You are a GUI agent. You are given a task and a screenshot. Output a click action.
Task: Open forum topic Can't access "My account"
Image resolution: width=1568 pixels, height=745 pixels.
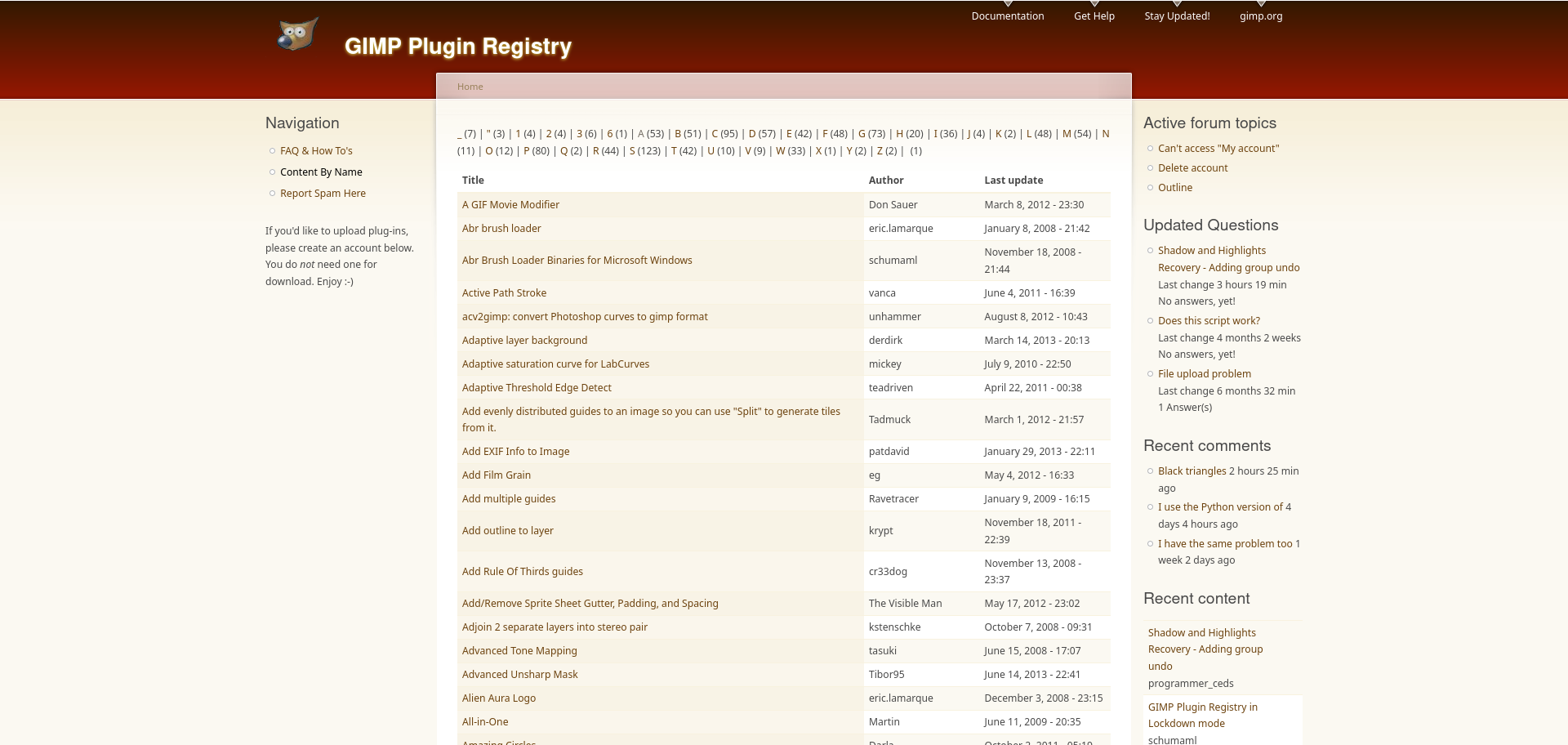click(x=1218, y=149)
